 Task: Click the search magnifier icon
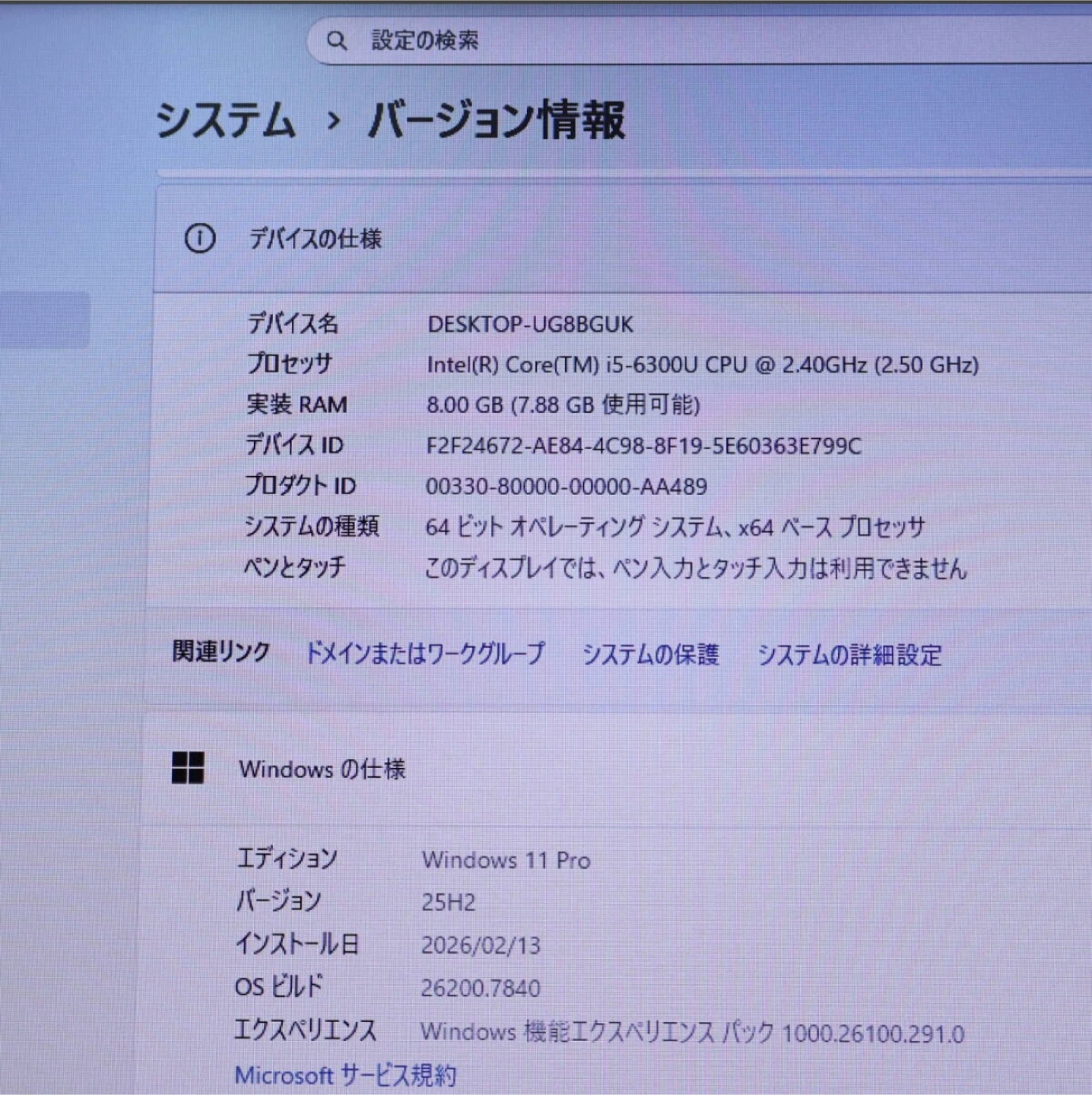(336, 40)
